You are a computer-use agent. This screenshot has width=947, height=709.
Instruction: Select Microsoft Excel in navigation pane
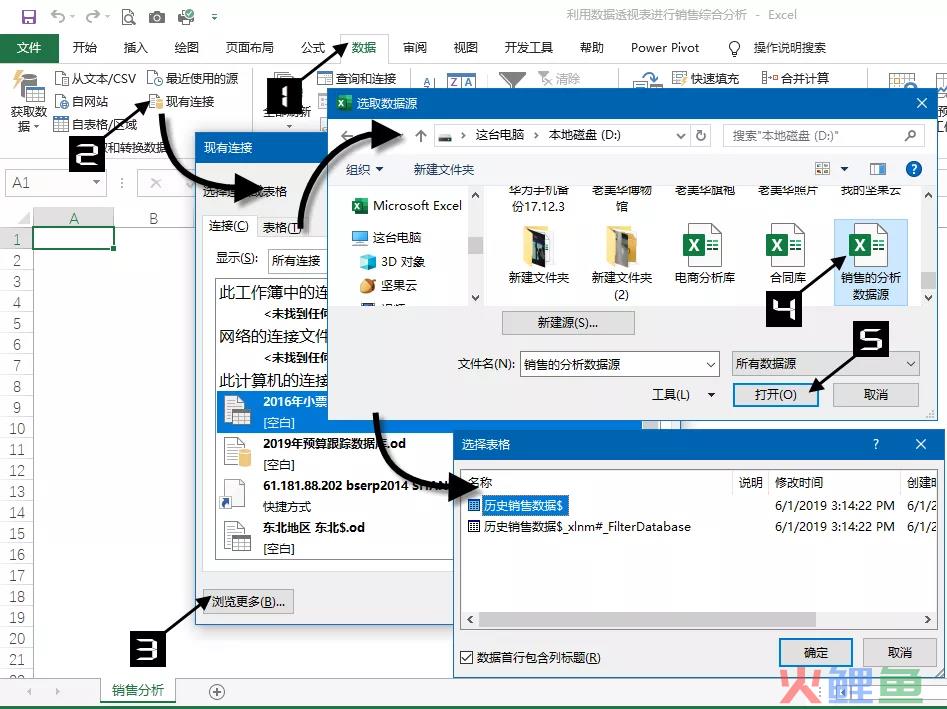(x=406, y=205)
